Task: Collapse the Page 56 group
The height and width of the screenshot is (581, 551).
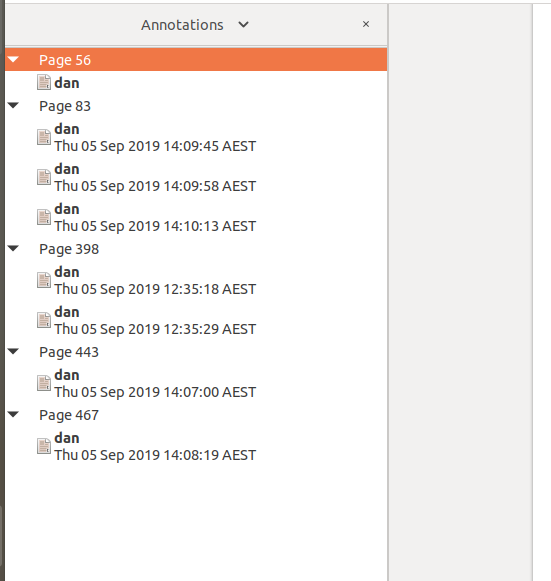Action: coord(13,59)
